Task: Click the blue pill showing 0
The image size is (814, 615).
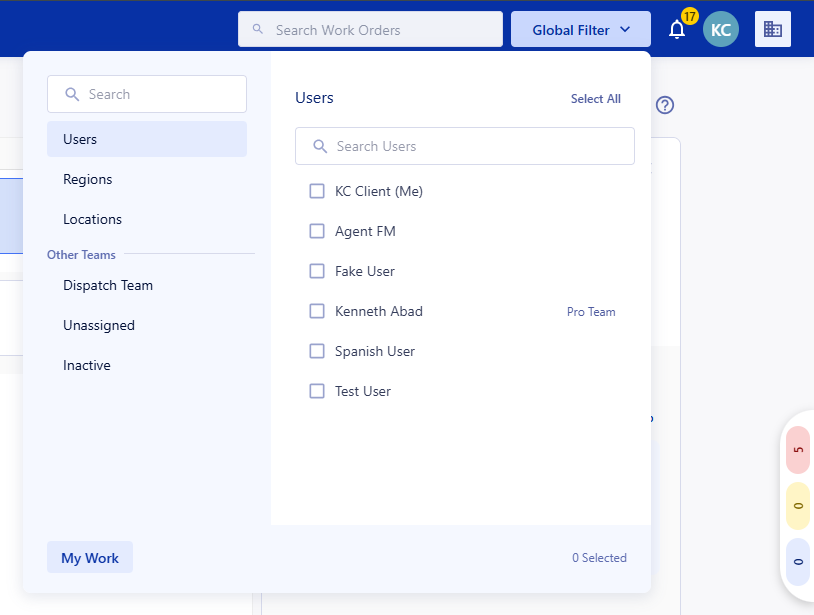Action: pos(798,562)
